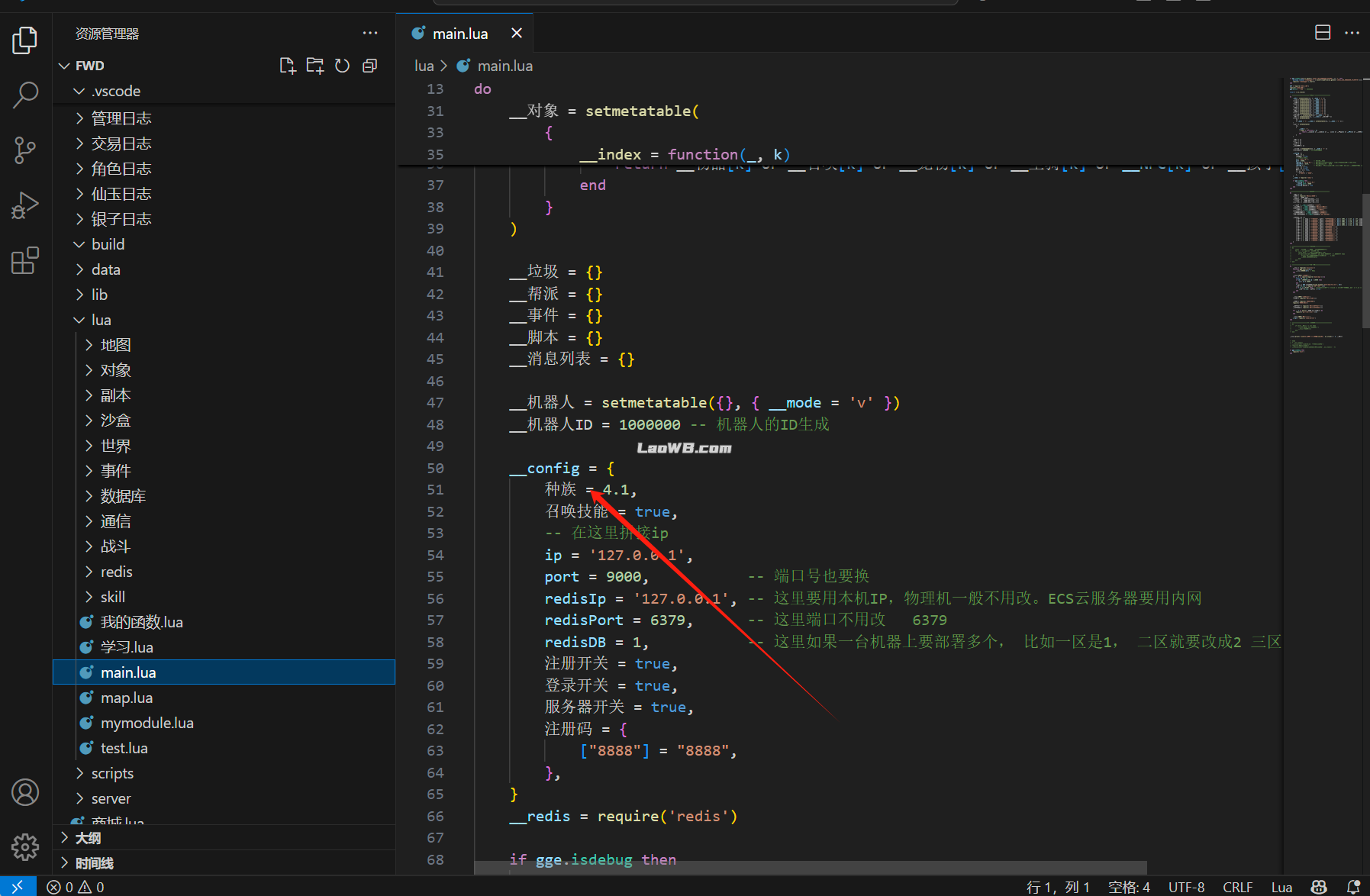Open explorer panel more actions ellipsis
This screenshot has width=1370, height=896.
pyautogui.click(x=370, y=33)
